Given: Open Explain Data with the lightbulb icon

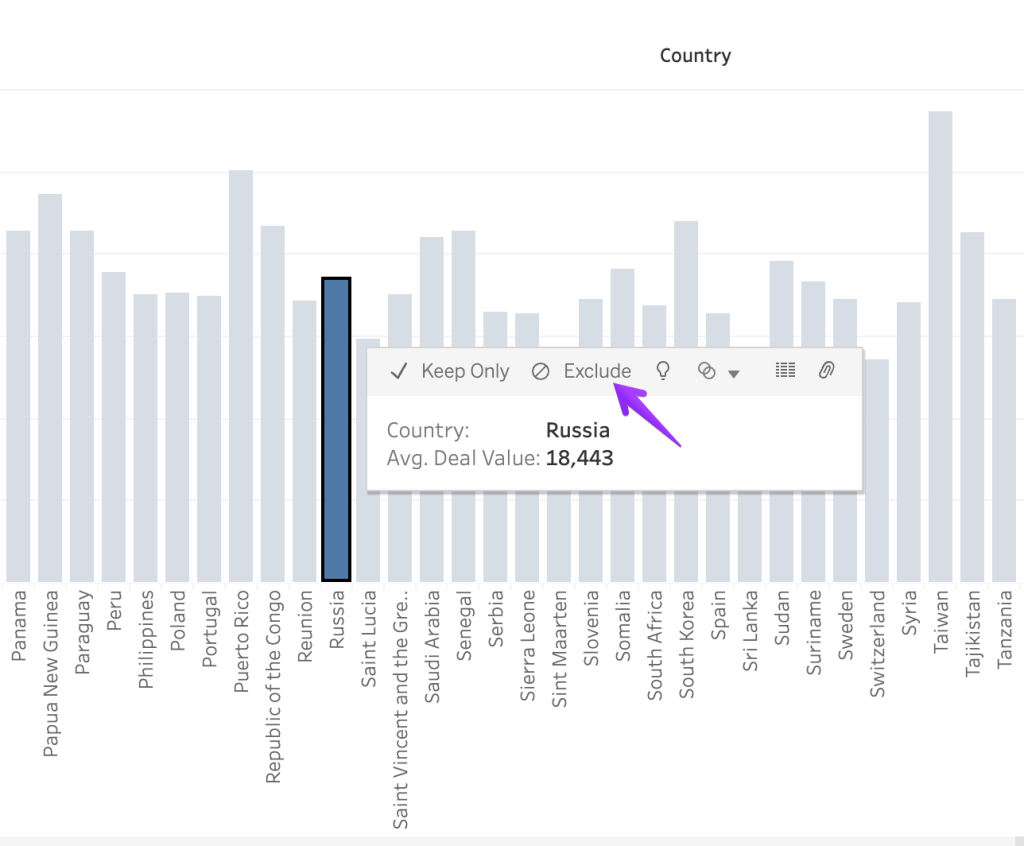Looking at the screenshot, I should (662, 371).
